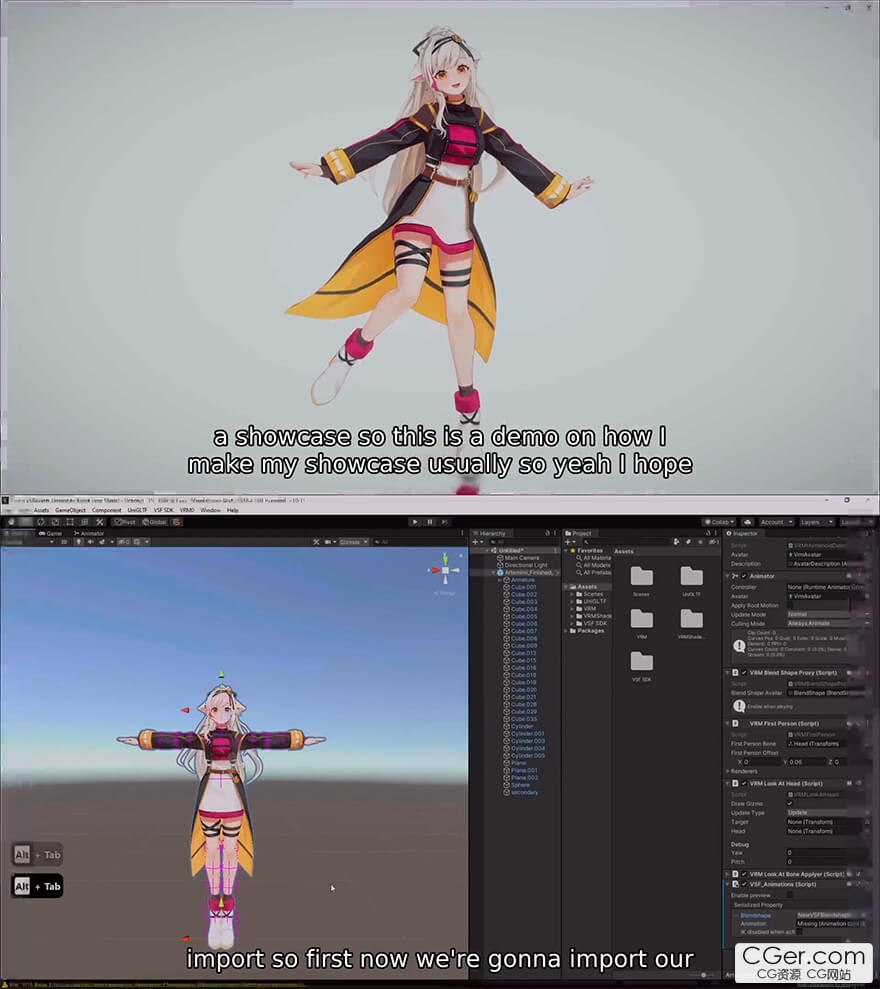This screenshot has height=989, width=880.
Task: Open the VRM0 menu
Action: pyautogui.click(x=187, y=510)
